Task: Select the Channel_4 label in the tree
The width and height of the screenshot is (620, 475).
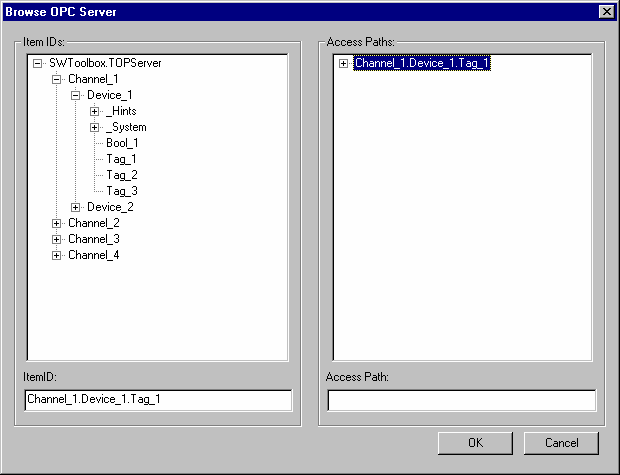Action: pos(94,255)
